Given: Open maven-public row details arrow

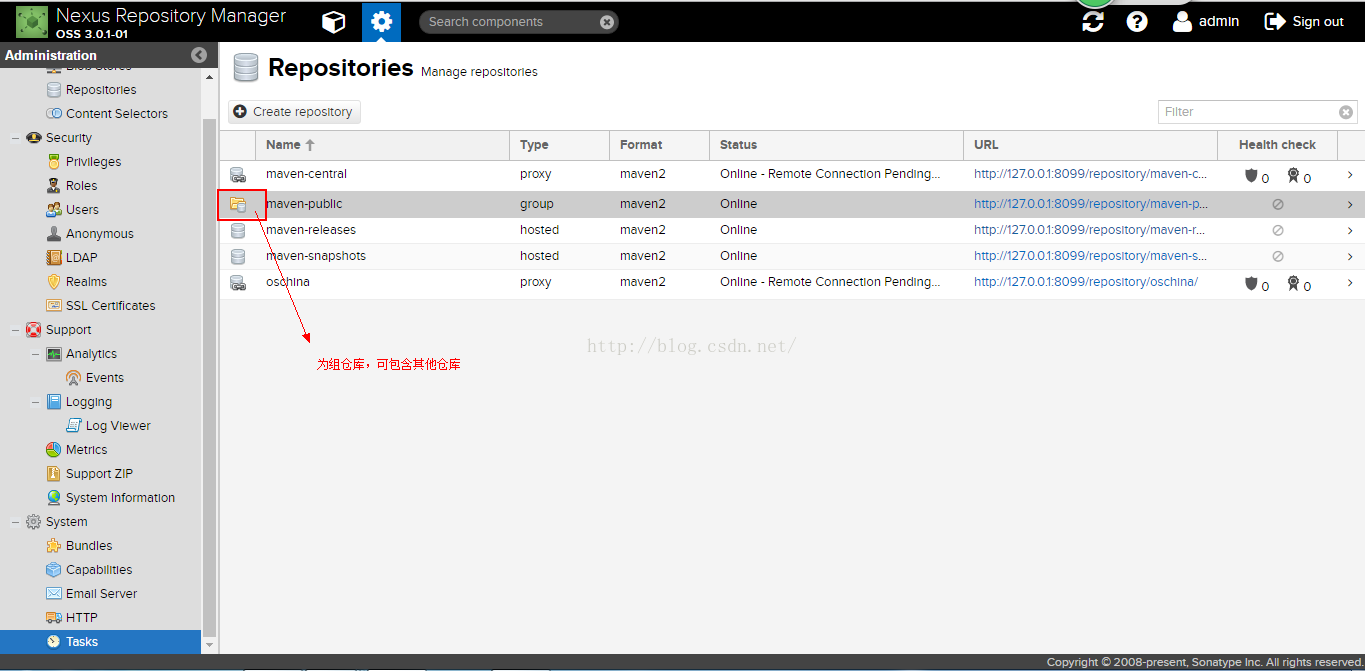Looking at the screenshot, I should pos(1350,205).
